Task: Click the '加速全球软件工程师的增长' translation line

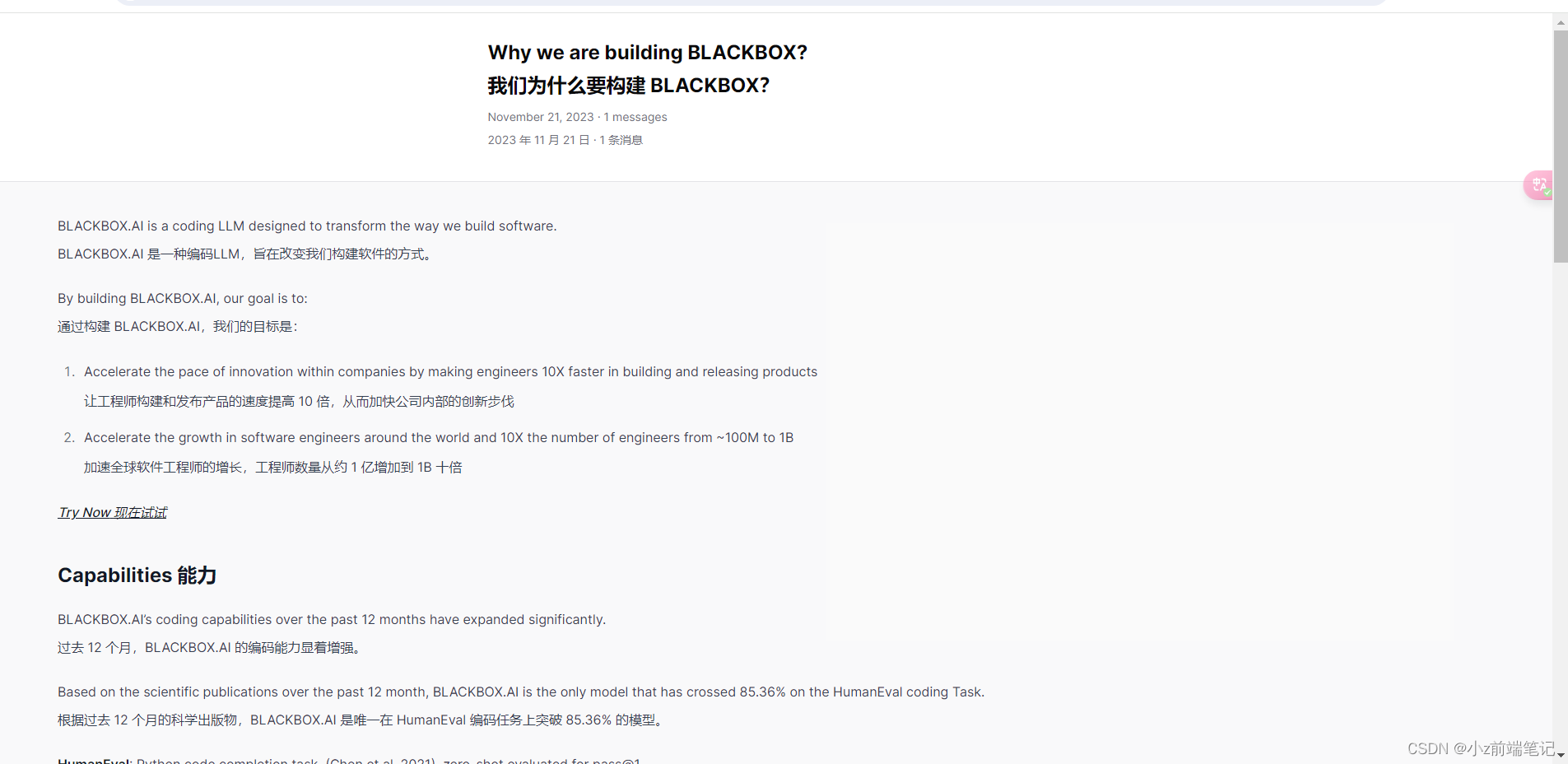Action: point(273,468)
